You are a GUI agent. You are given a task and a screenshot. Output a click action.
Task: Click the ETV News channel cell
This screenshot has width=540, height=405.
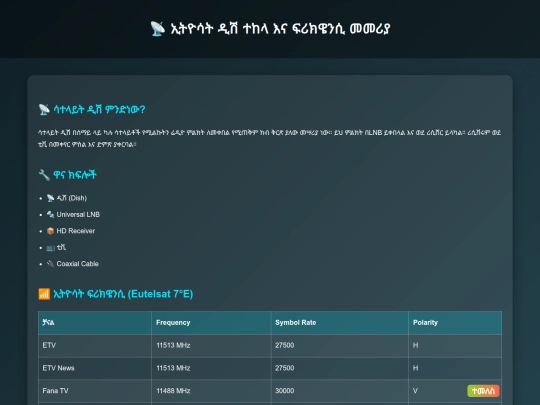tap(95, 368)
